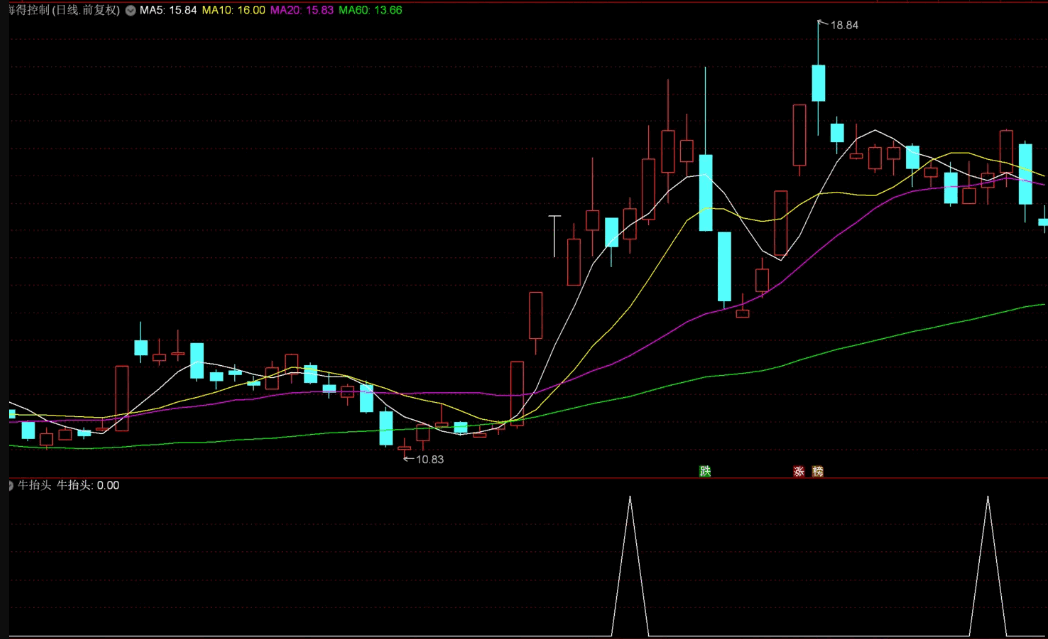Select the MA20: 15.83 indicator label

click(301, 10)
